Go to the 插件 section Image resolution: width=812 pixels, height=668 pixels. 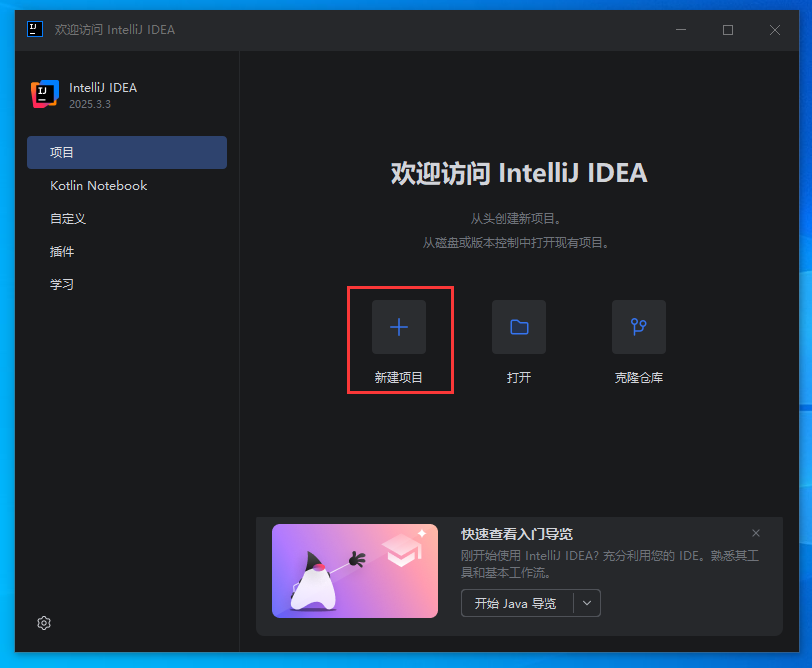point(127,252)
